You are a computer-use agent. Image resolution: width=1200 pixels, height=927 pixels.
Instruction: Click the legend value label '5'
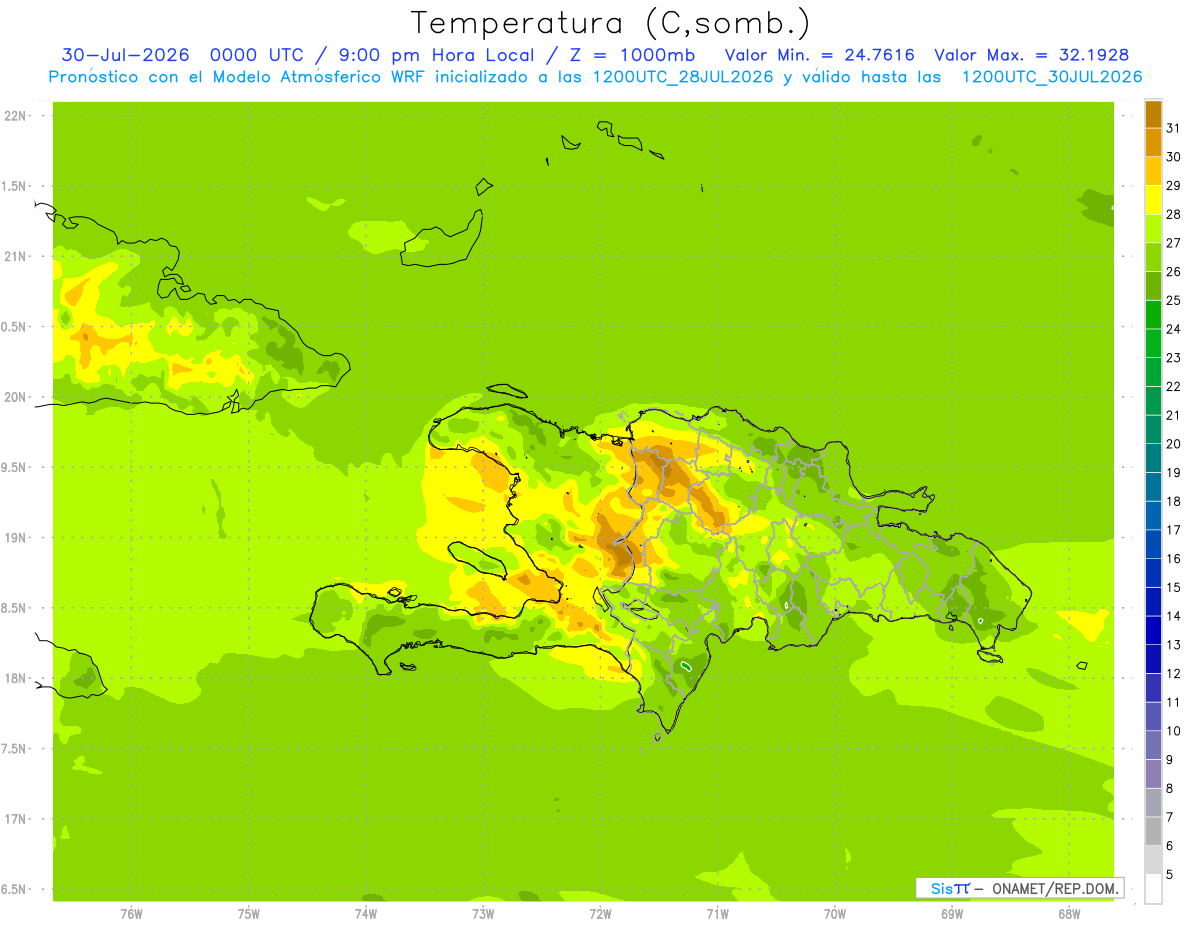[x=1169, y=874]
